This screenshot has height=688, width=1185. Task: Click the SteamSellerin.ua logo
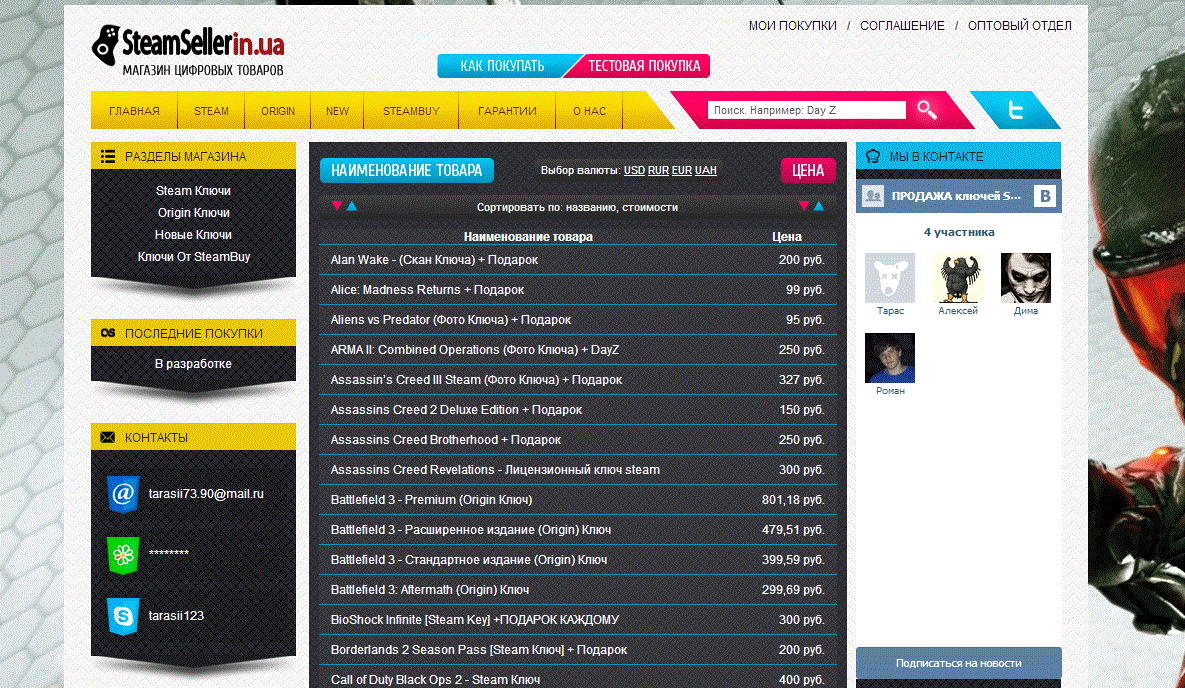[188, 51]
